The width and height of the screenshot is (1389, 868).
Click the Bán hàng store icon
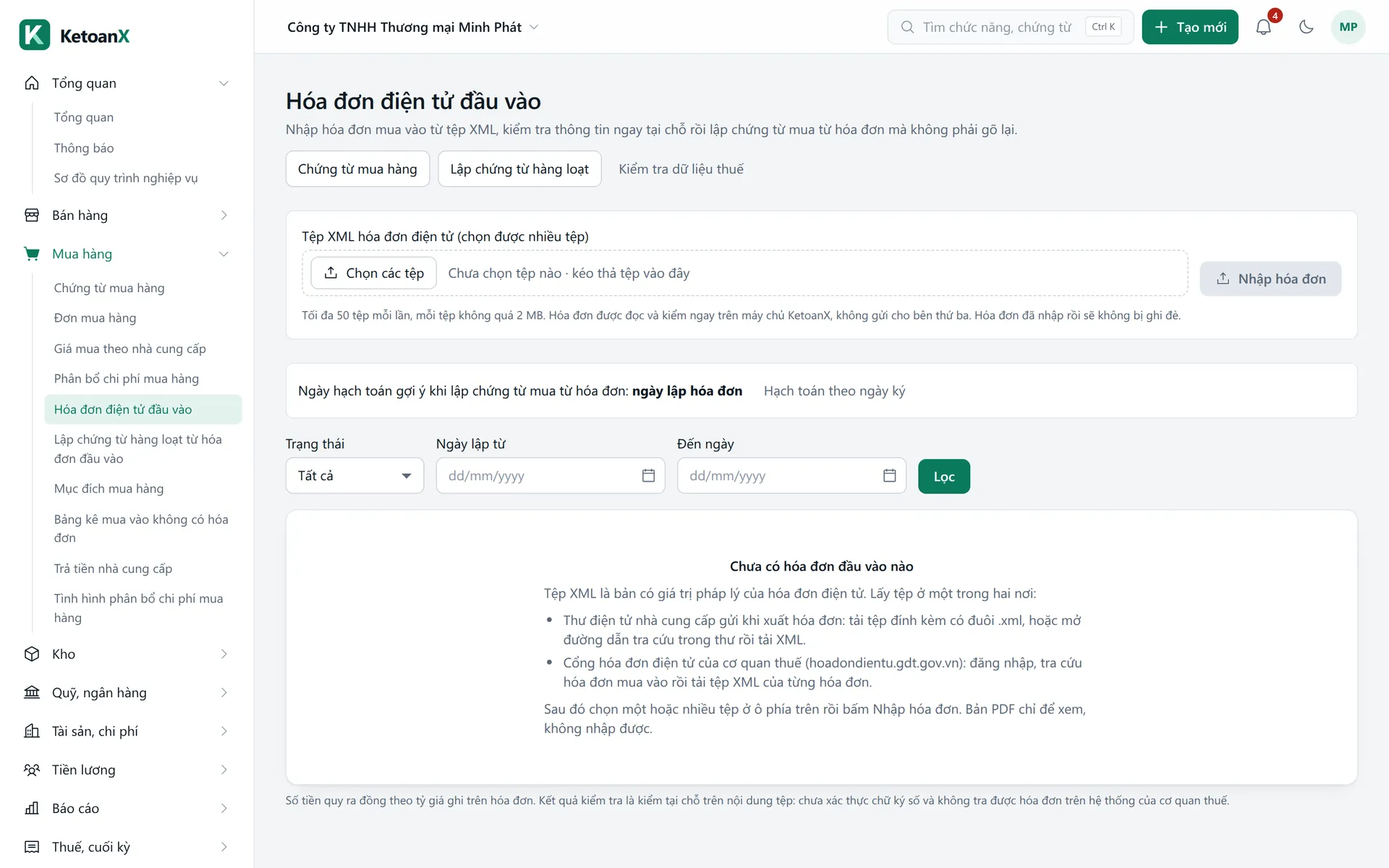point(32,216)
